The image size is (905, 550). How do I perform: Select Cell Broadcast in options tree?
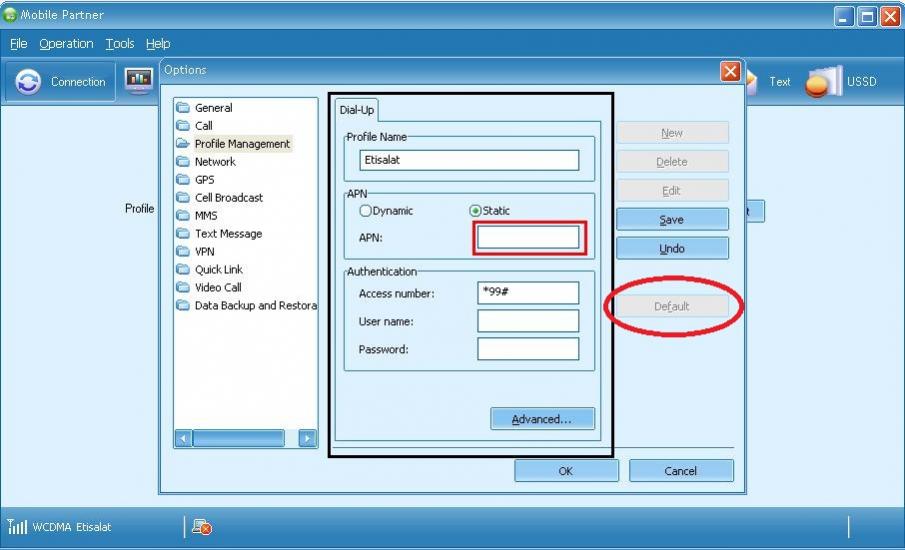(x=229, y=197)
